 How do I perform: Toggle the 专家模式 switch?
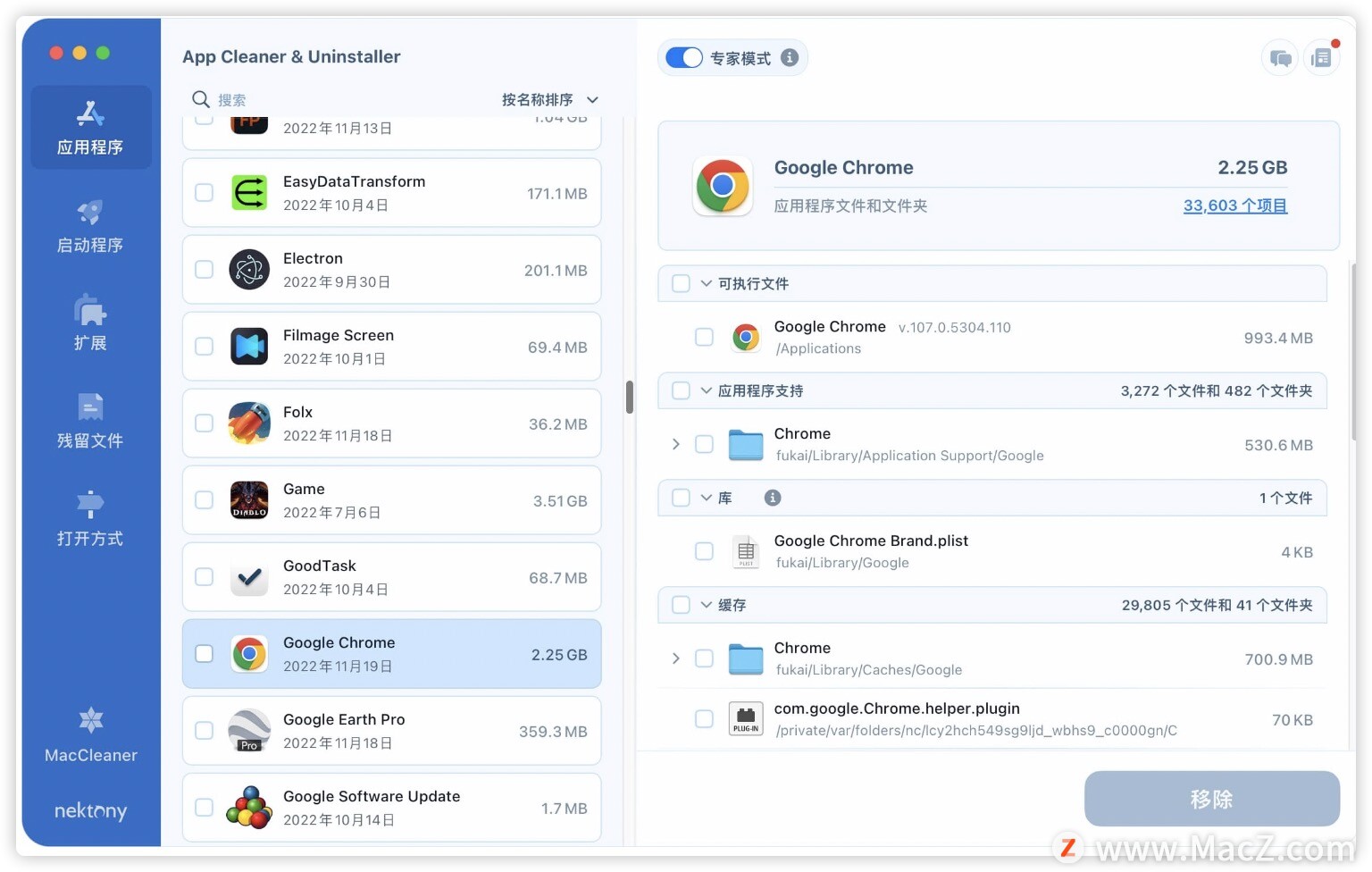tap(685, 58)
